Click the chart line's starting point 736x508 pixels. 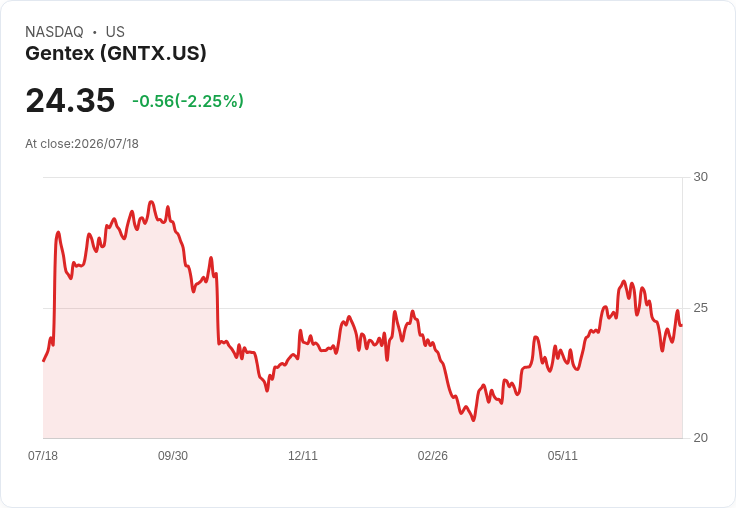[x=44, y=361]
